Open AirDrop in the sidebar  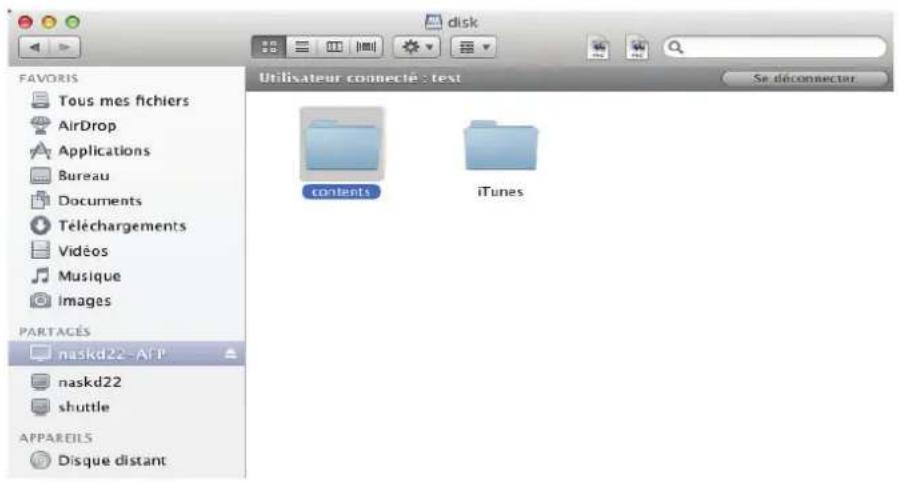click(86, 126)
